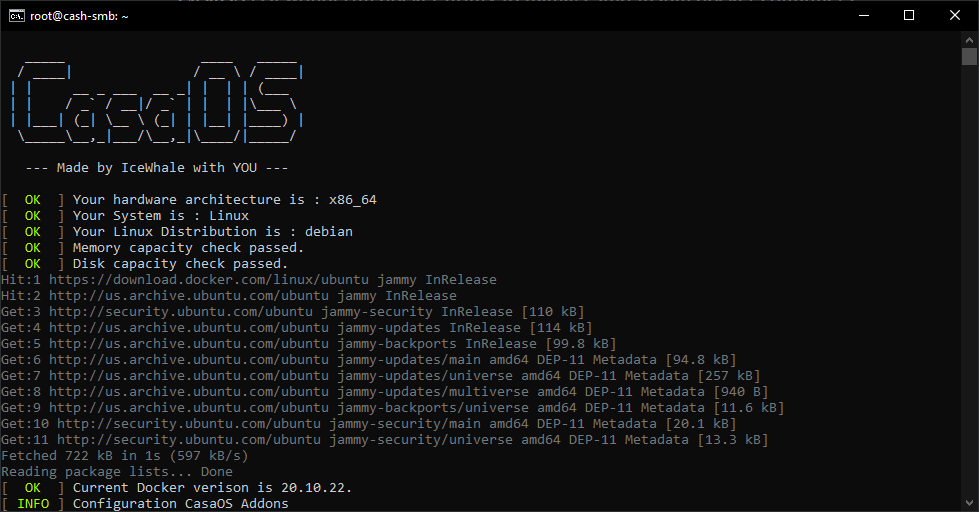Minimize the root@cash-smb terminal window
Screen dimensions: 979x512
(x=864, y=16)
